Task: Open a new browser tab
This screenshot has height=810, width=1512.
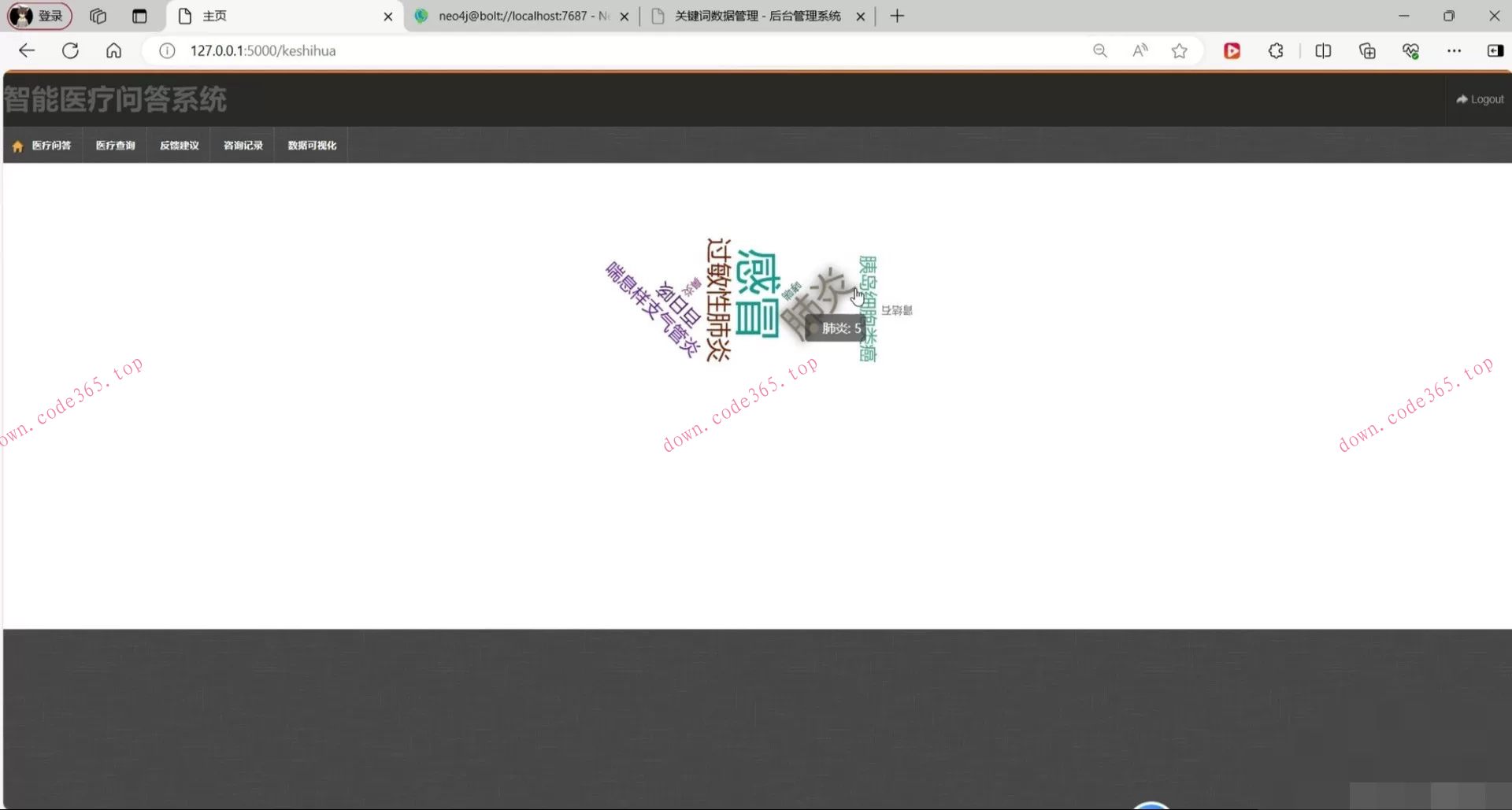Action: point(897,16)
